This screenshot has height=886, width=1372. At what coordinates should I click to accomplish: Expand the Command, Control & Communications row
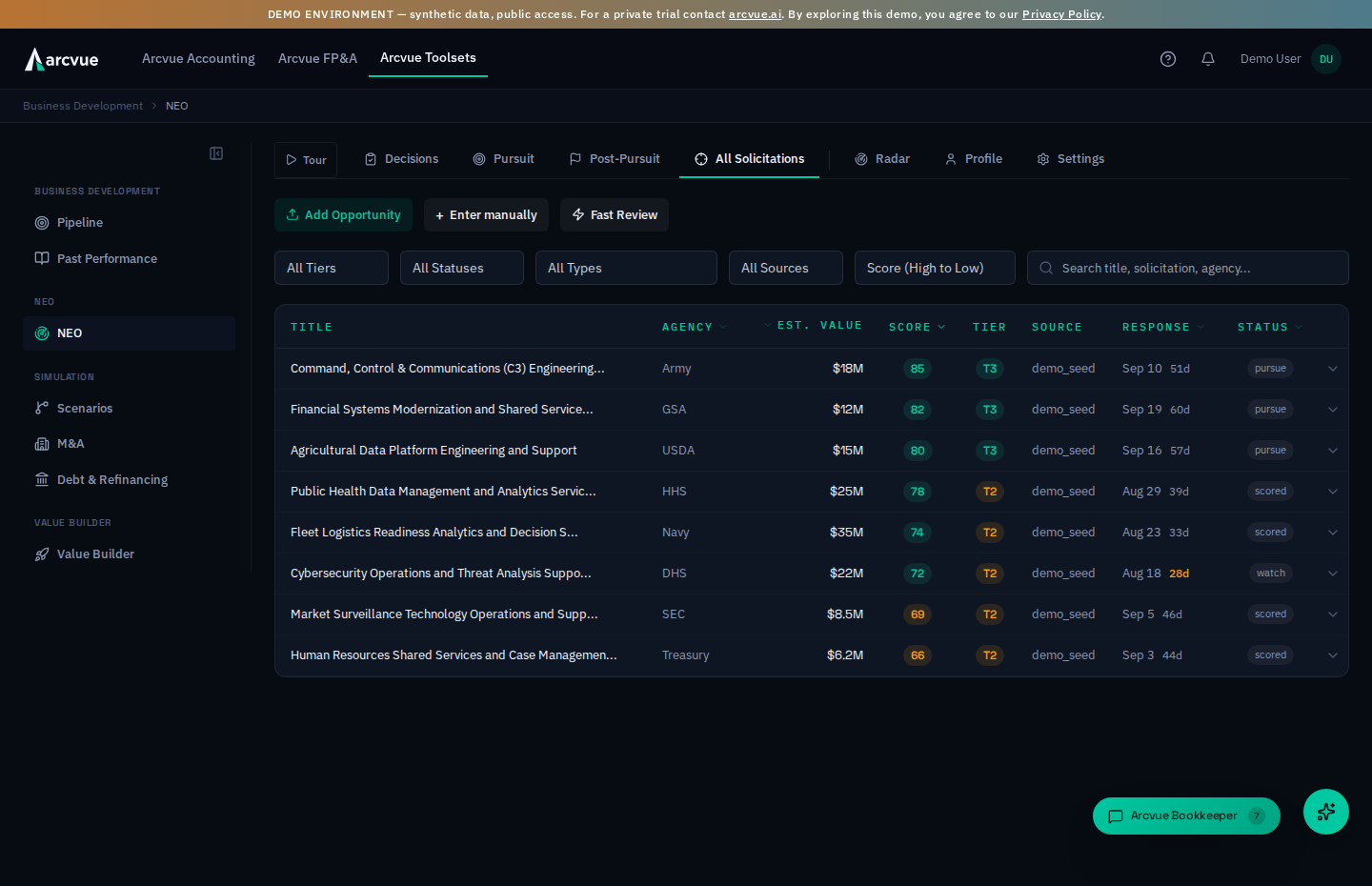[1333, 369]
